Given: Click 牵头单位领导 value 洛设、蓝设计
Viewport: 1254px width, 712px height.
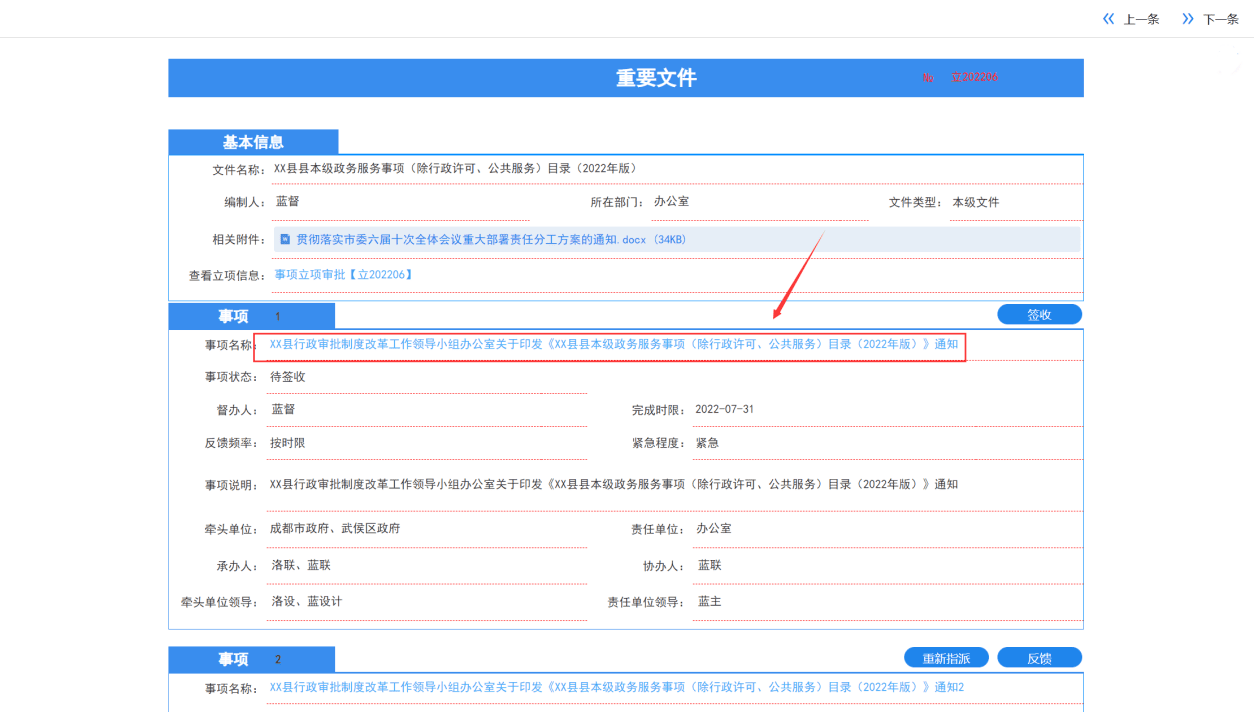Looking at the screenshot, I should pyautogui.click(x=307, y=602).
